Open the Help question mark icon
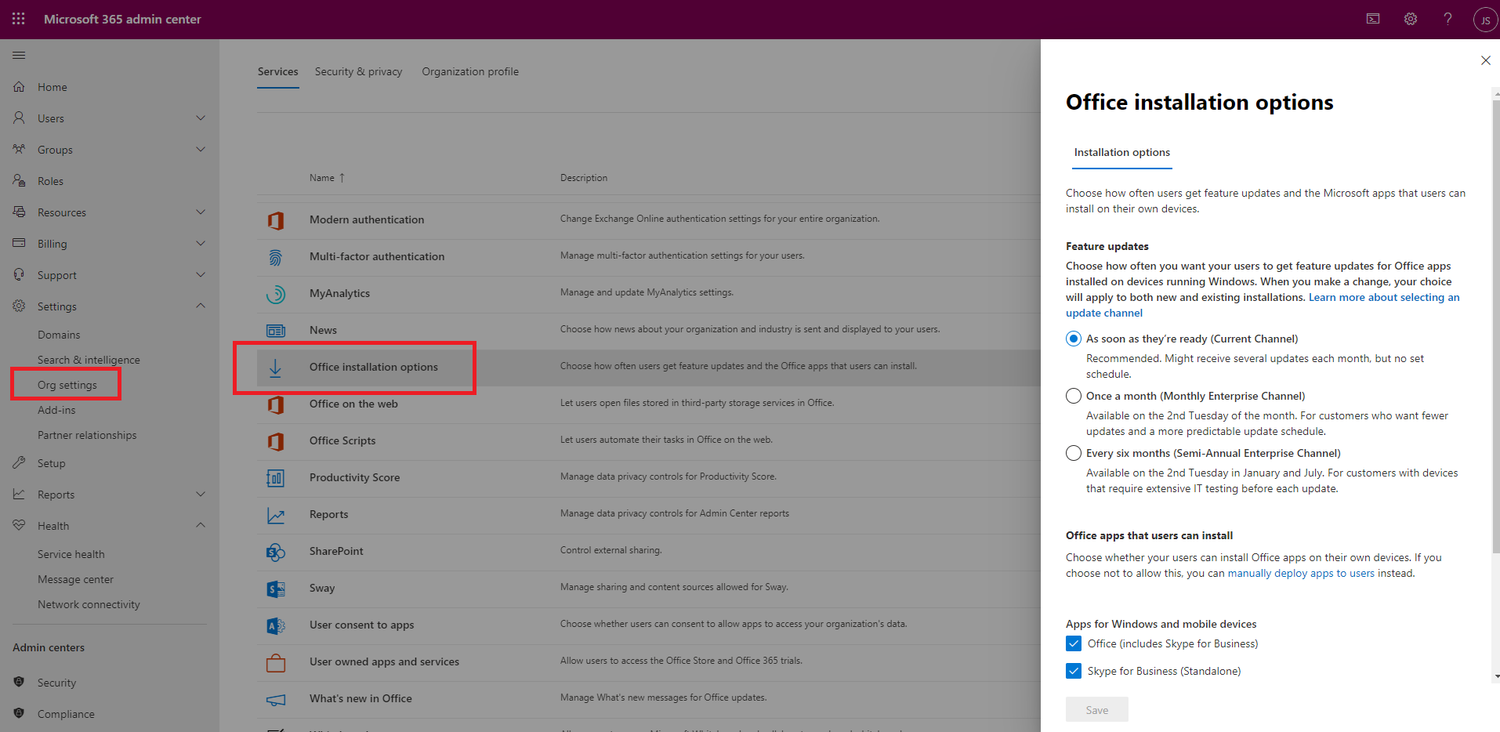Viewport: 1500px width, 732px height. (x=1447, y=18)
